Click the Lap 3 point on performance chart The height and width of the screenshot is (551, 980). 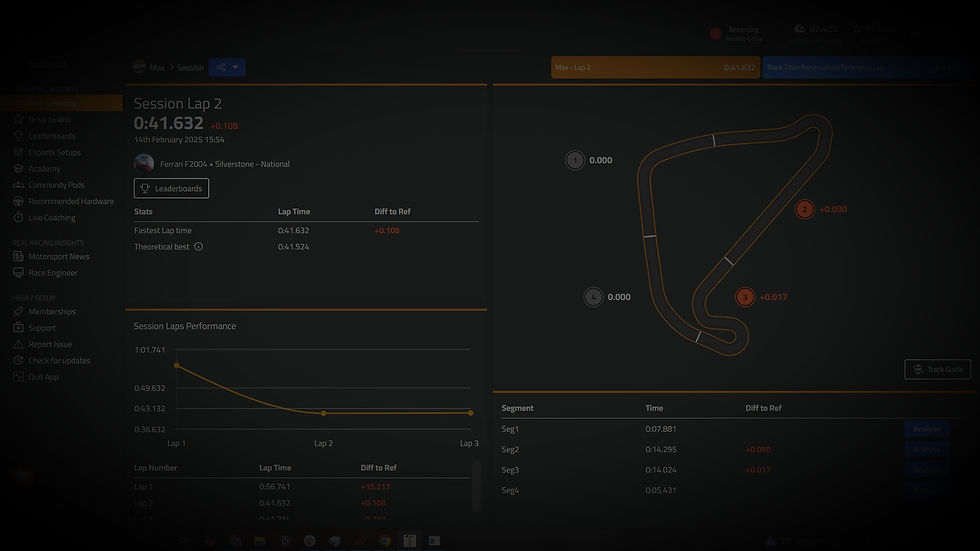[x=471, y=412]
